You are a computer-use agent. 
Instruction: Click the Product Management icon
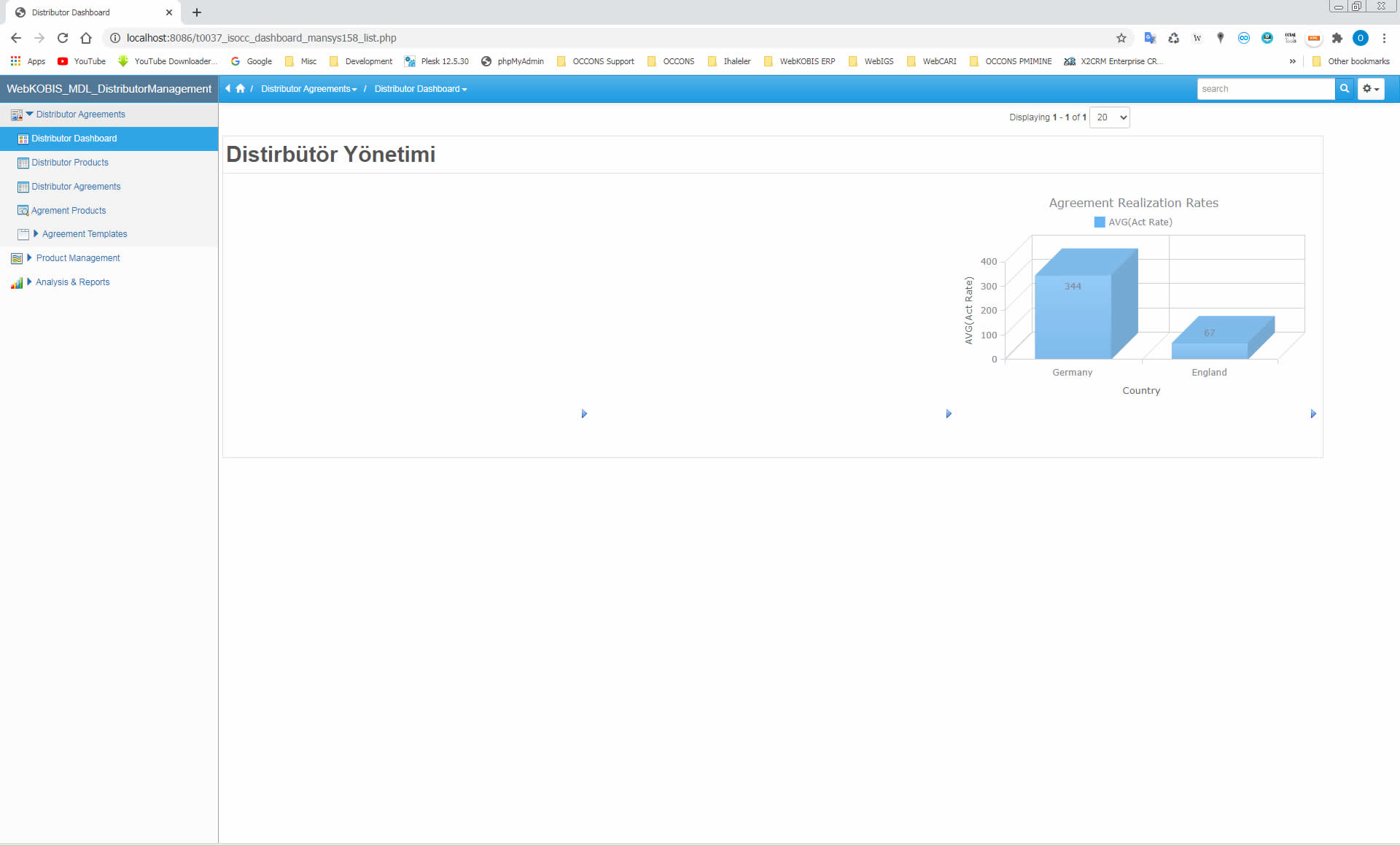click(x=17, y=258)
